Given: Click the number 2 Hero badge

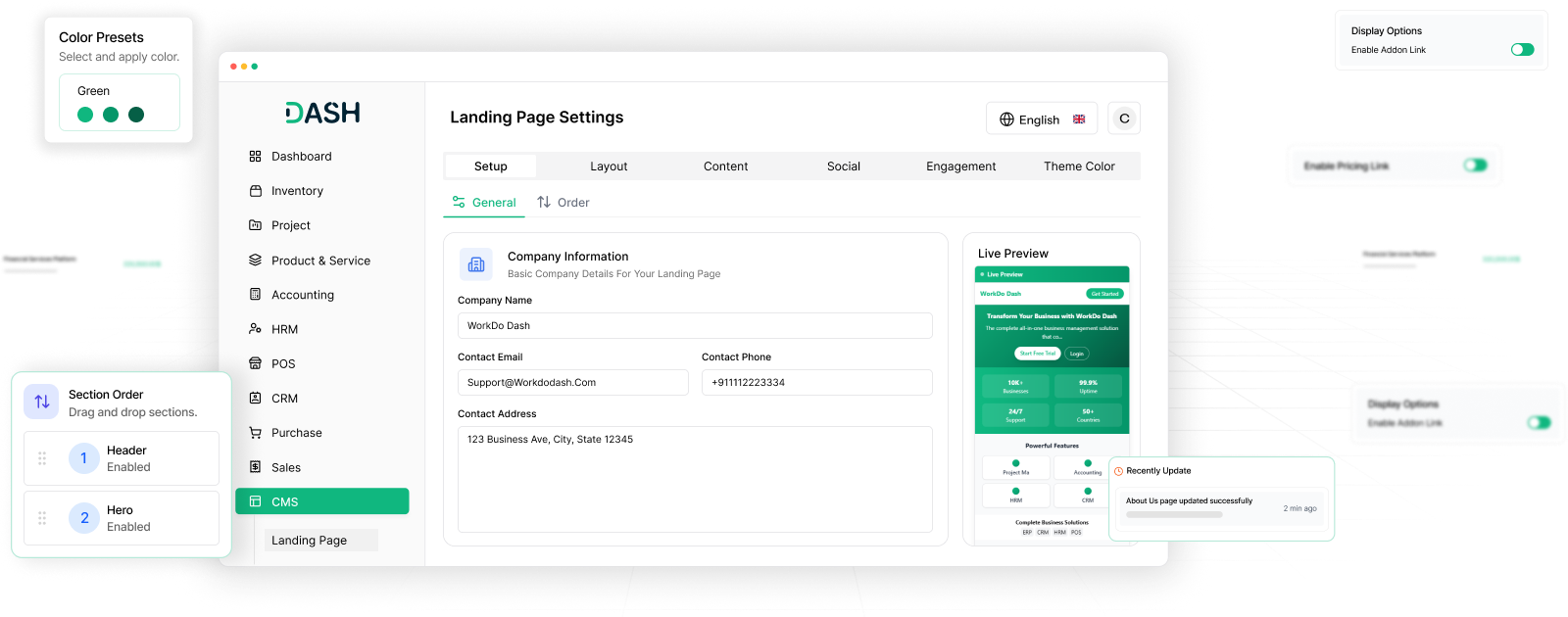Looking at the screenshot, I should [x=84, y=518].
